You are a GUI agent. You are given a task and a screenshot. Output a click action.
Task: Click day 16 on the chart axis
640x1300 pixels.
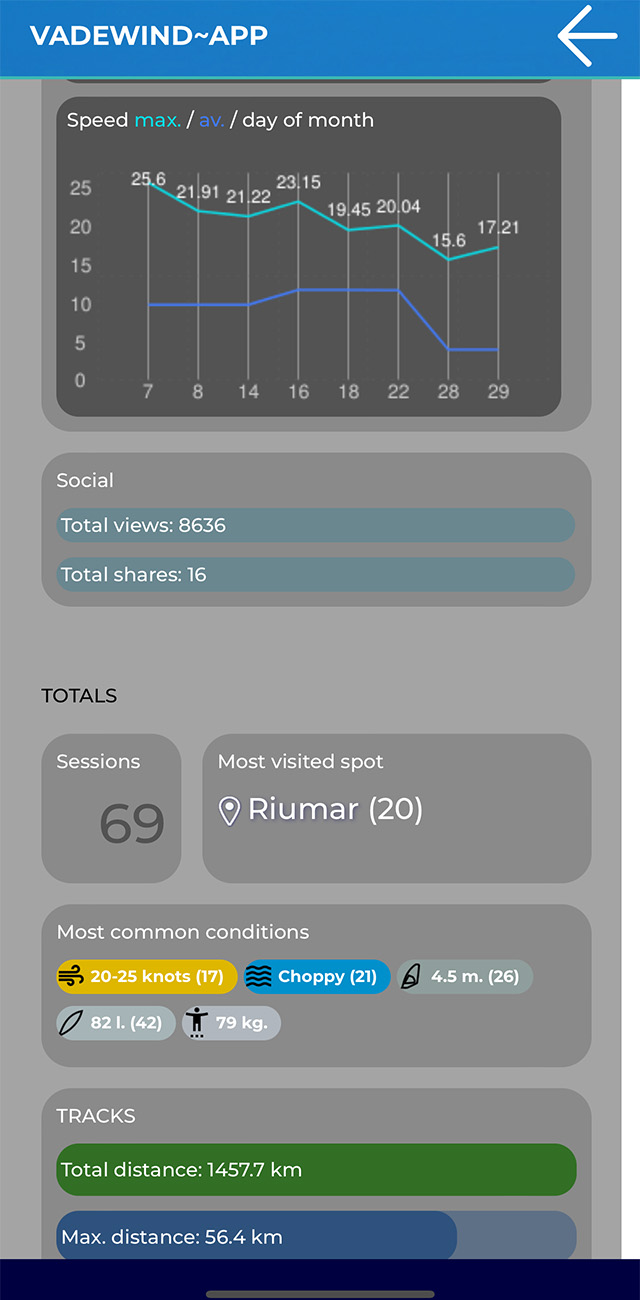pyautogui.click(x=298, y=392)
